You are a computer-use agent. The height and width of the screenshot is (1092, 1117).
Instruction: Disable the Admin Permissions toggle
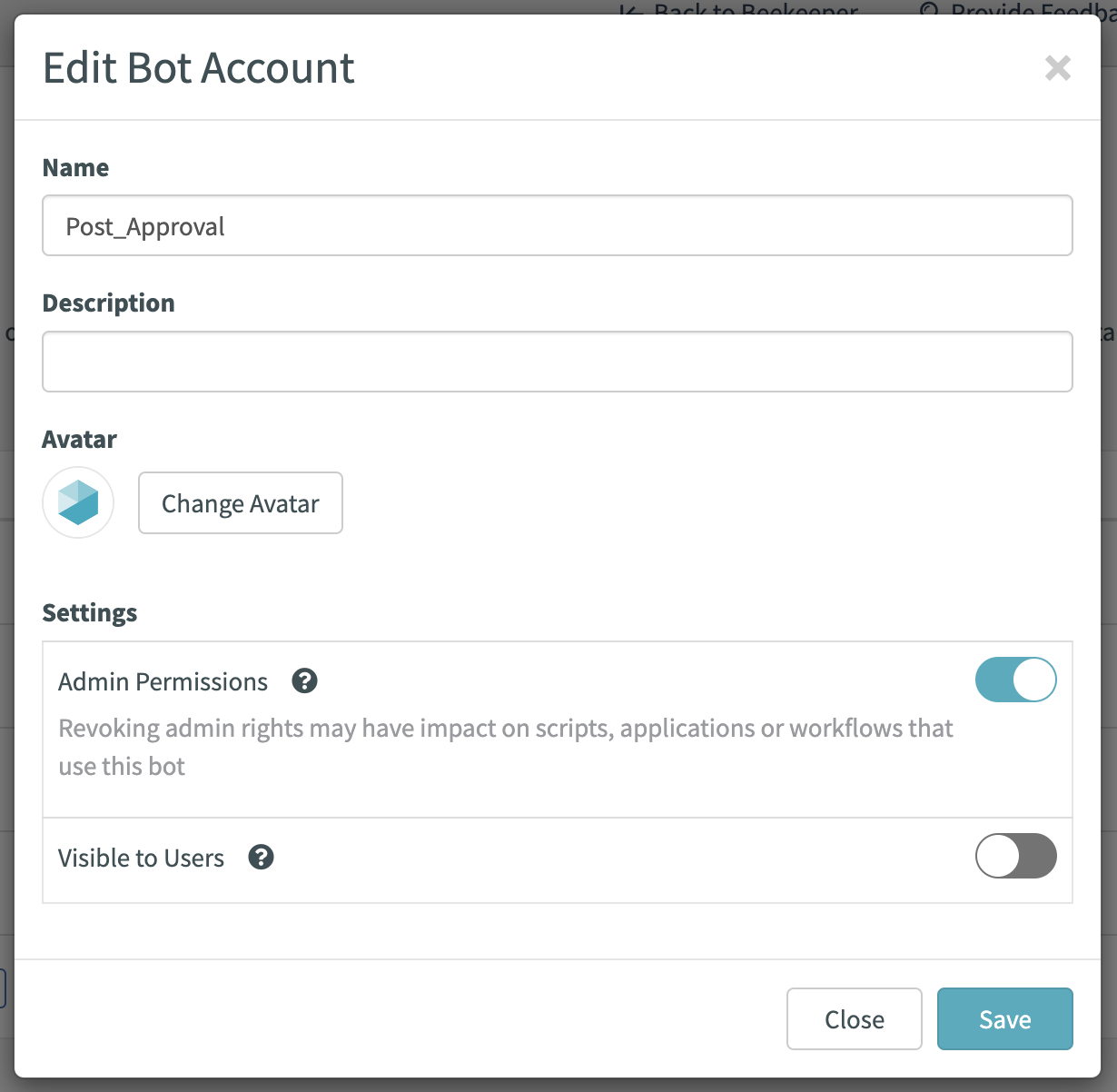point(1016,680)
